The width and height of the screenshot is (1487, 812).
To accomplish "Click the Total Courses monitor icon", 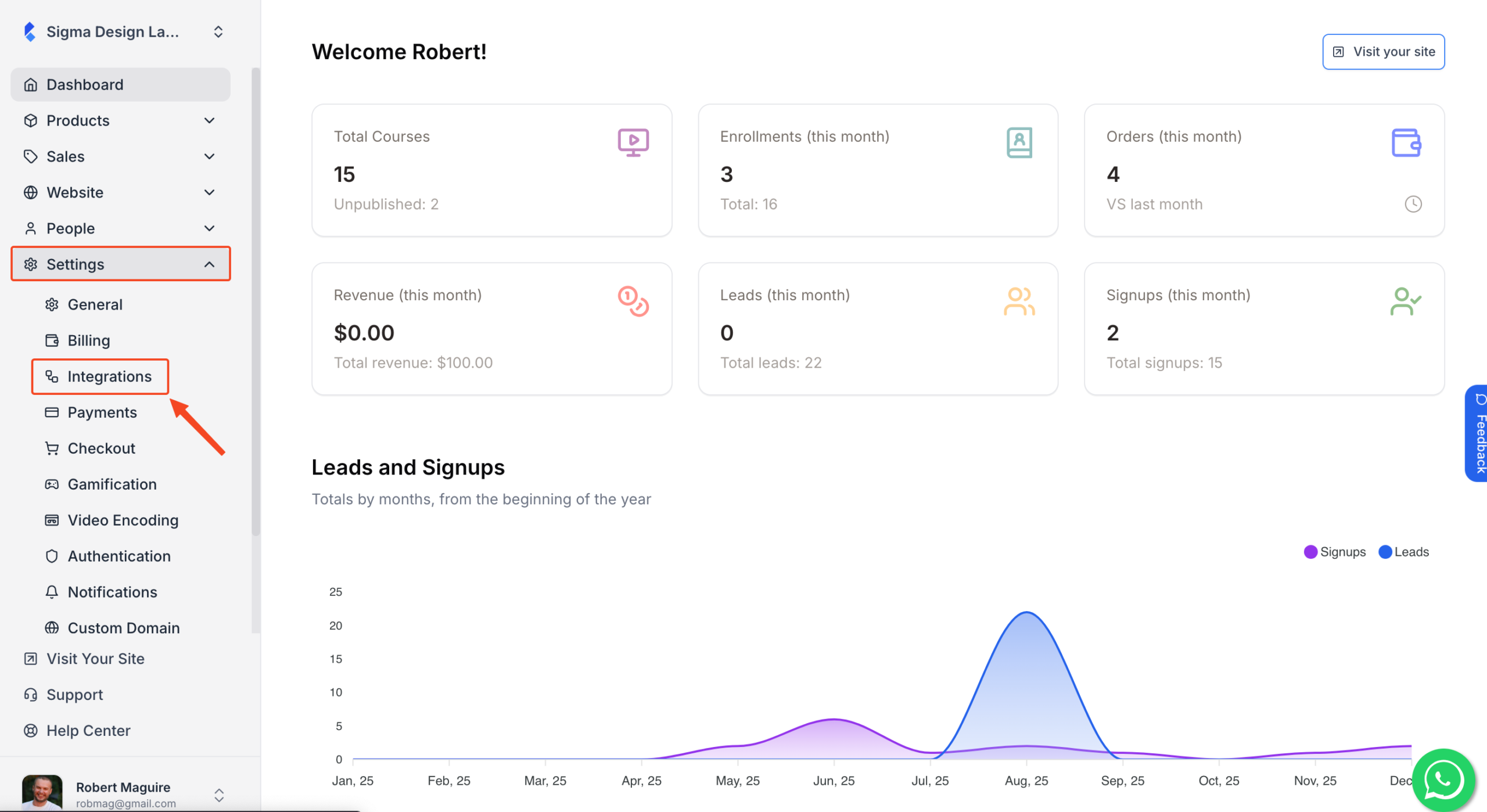I will coord(633,143).
